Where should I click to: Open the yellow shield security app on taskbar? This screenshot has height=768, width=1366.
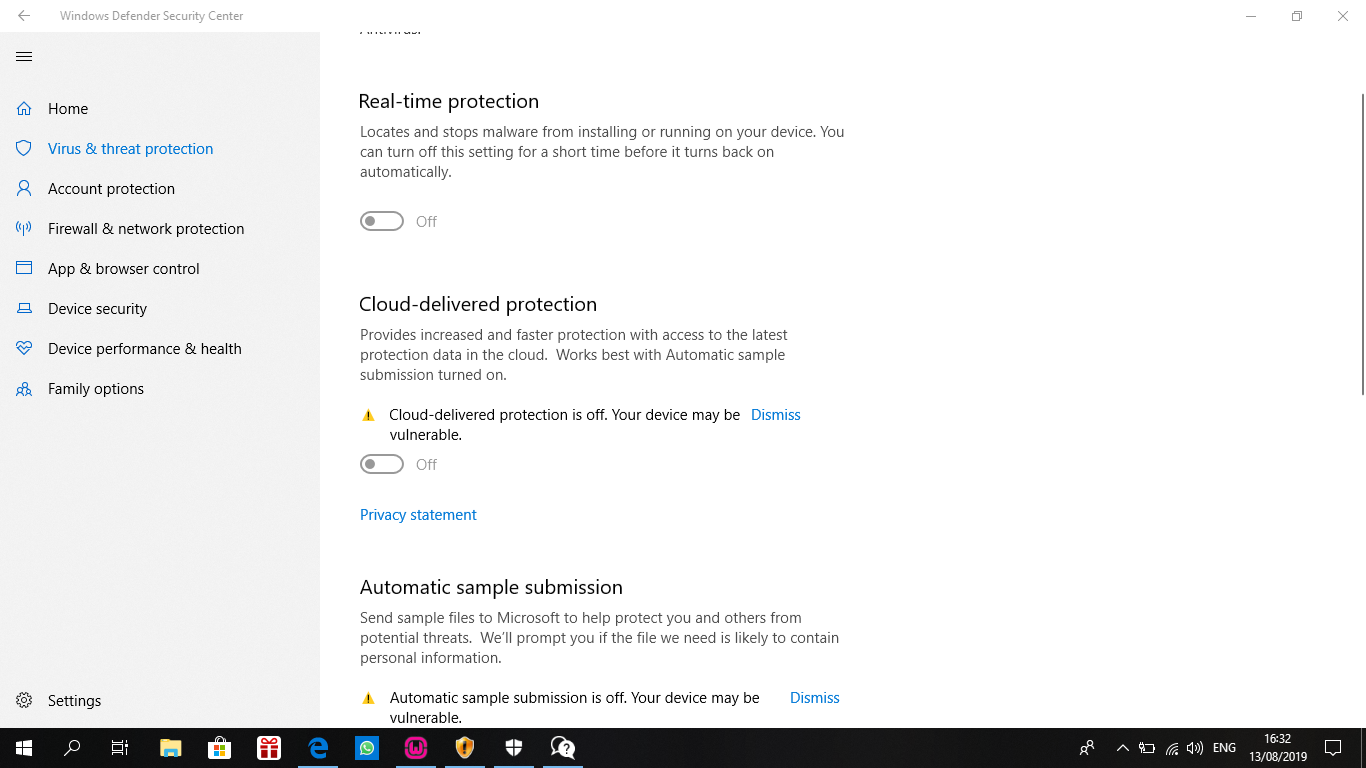coord(465,748)
